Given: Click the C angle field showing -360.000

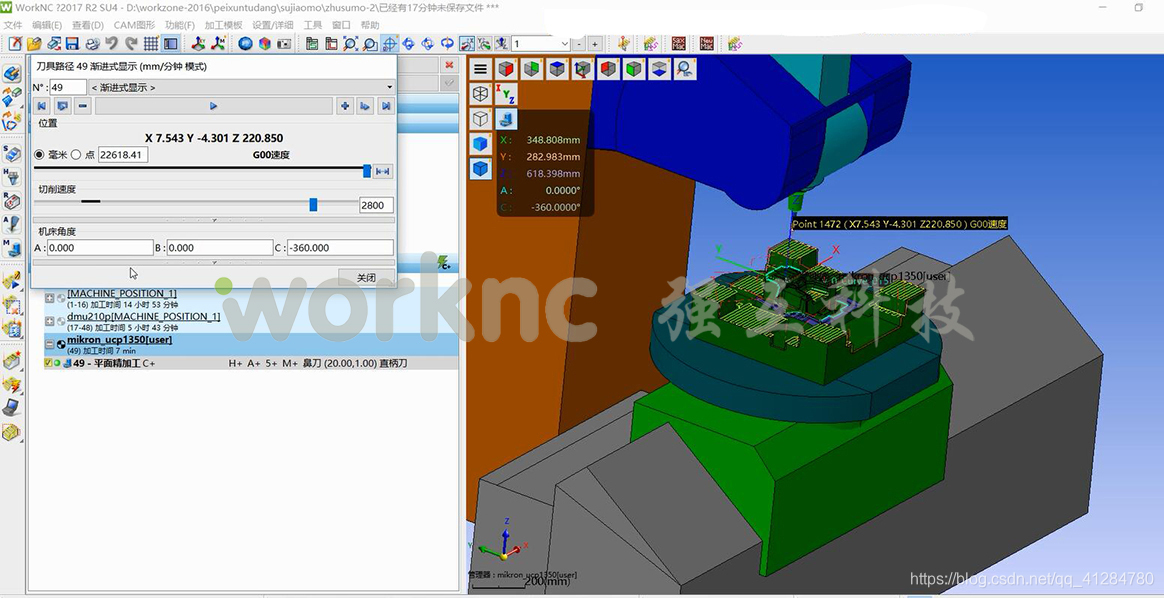Looking at the screenshot, I should point(340,248).
